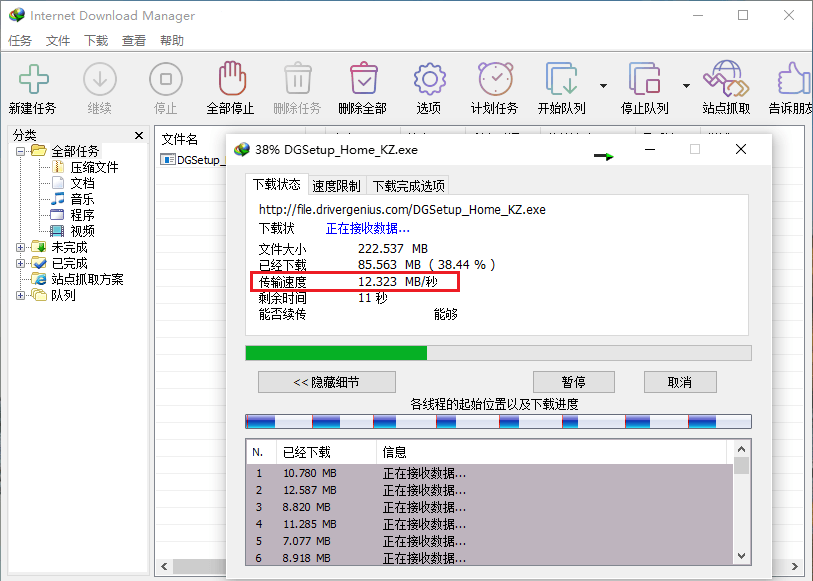The width and height of the screenshot is (813, 581).
Task: Select 程序 category in tree
Action: (82, 215)
